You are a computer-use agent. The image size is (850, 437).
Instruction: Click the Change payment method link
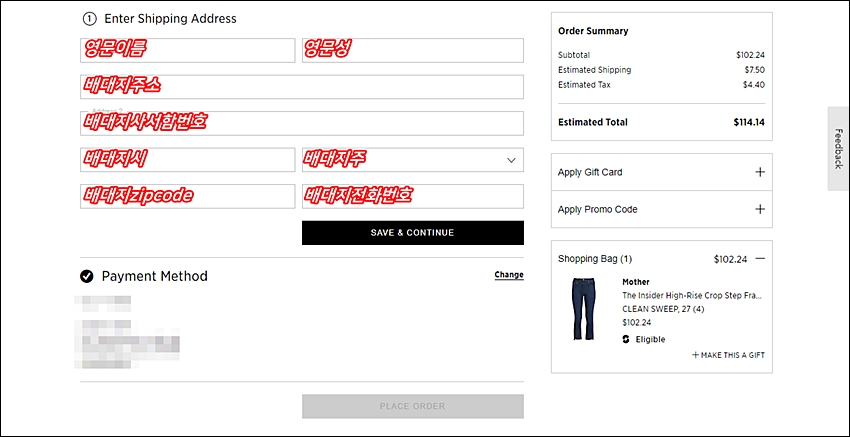[508, 275]
